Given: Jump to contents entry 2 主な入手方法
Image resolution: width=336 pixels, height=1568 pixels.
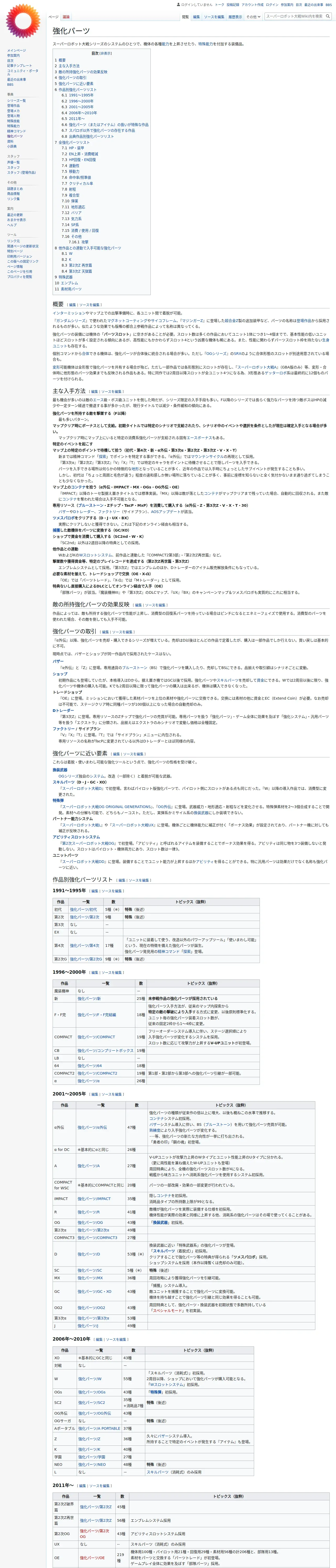Looking at the screenshot, I should pyautogui.click(x=67, y=66).
